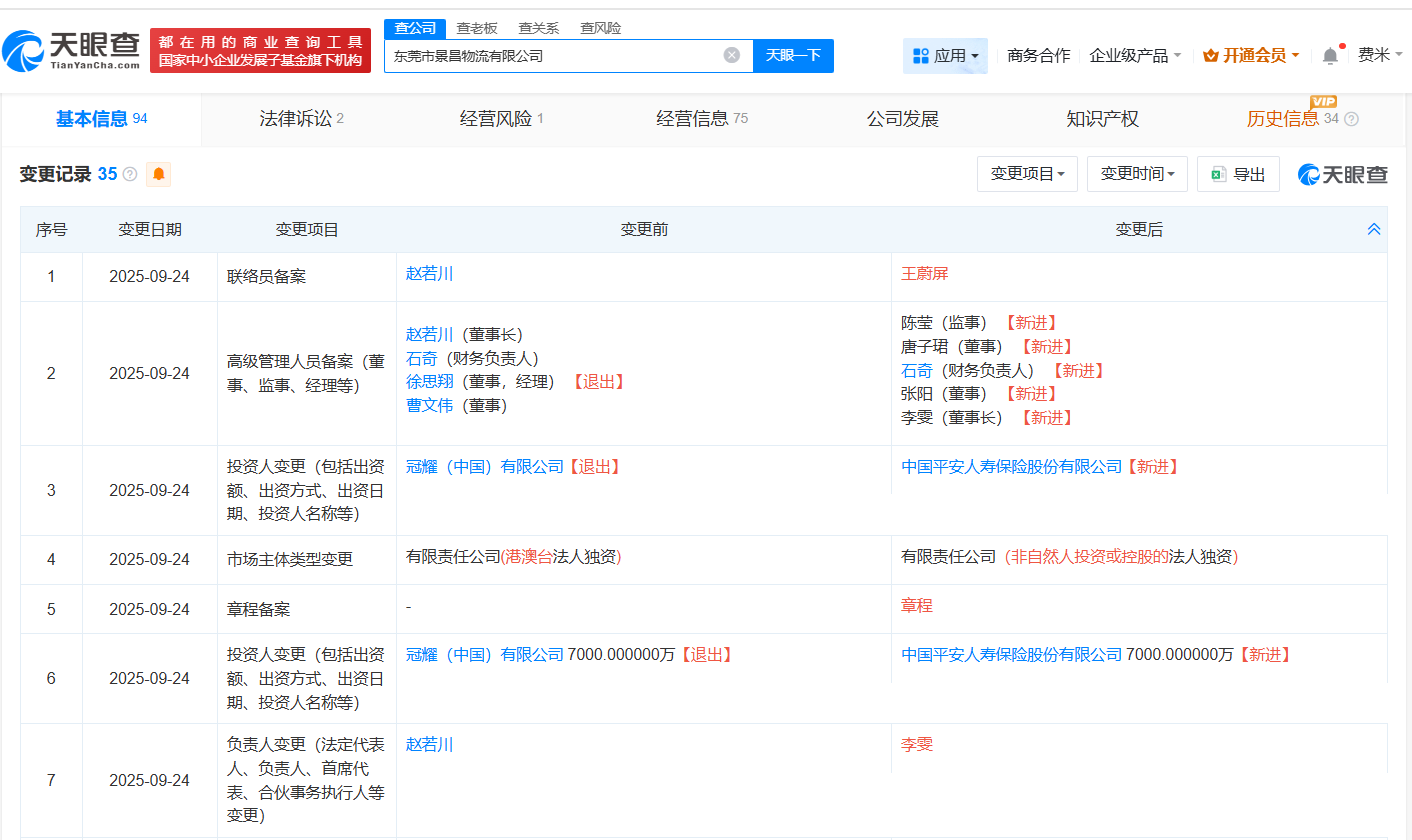Screen dimensions: 1412x840
Task: Click the question mark help icon beside 变更记录
Action: 129,174
